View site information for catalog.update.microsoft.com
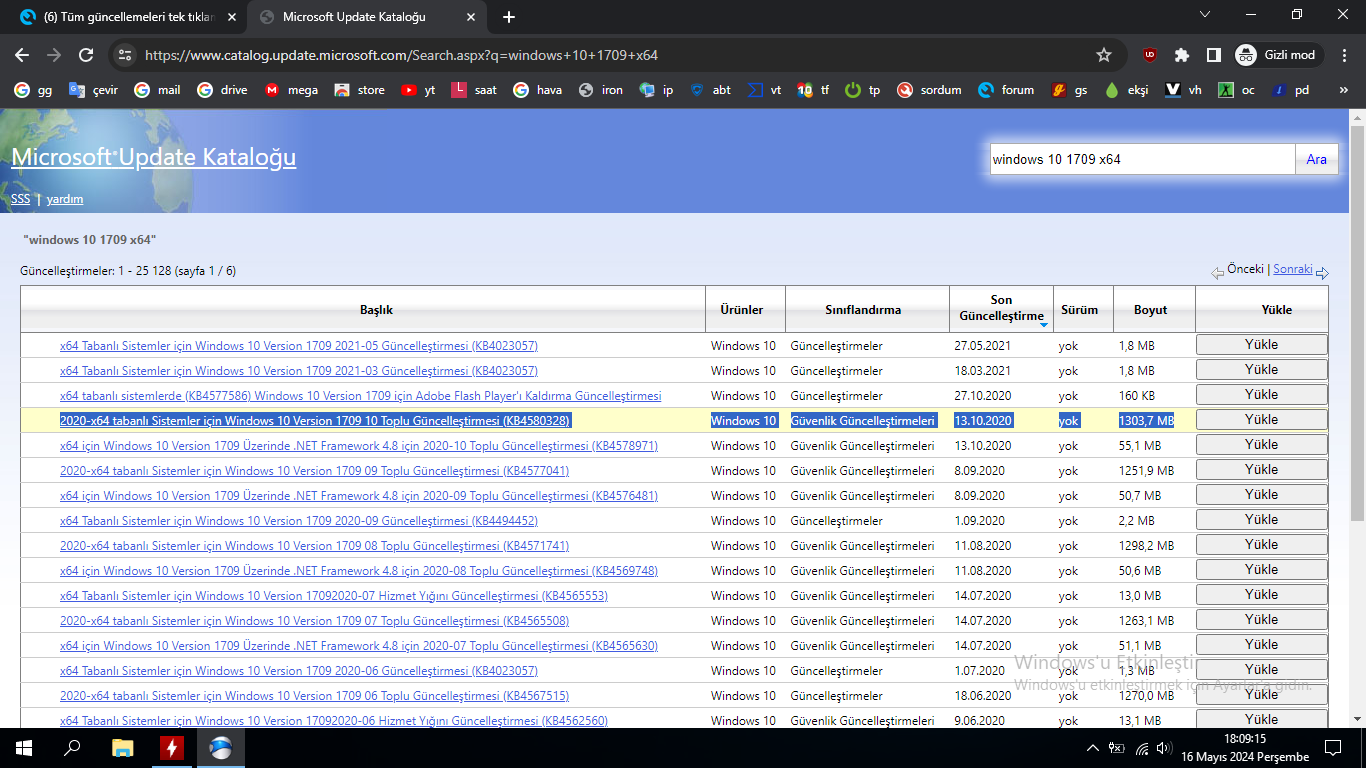This screenshot has height=768, width=1366. tap(124, 55)
